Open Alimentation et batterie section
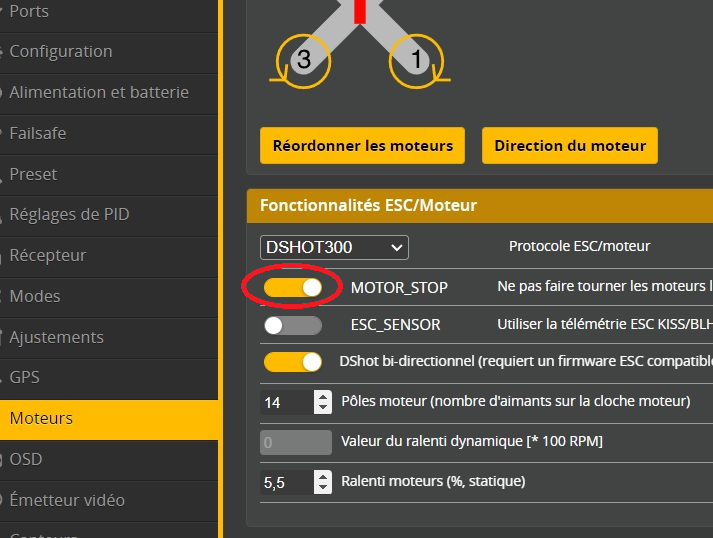 99,92
